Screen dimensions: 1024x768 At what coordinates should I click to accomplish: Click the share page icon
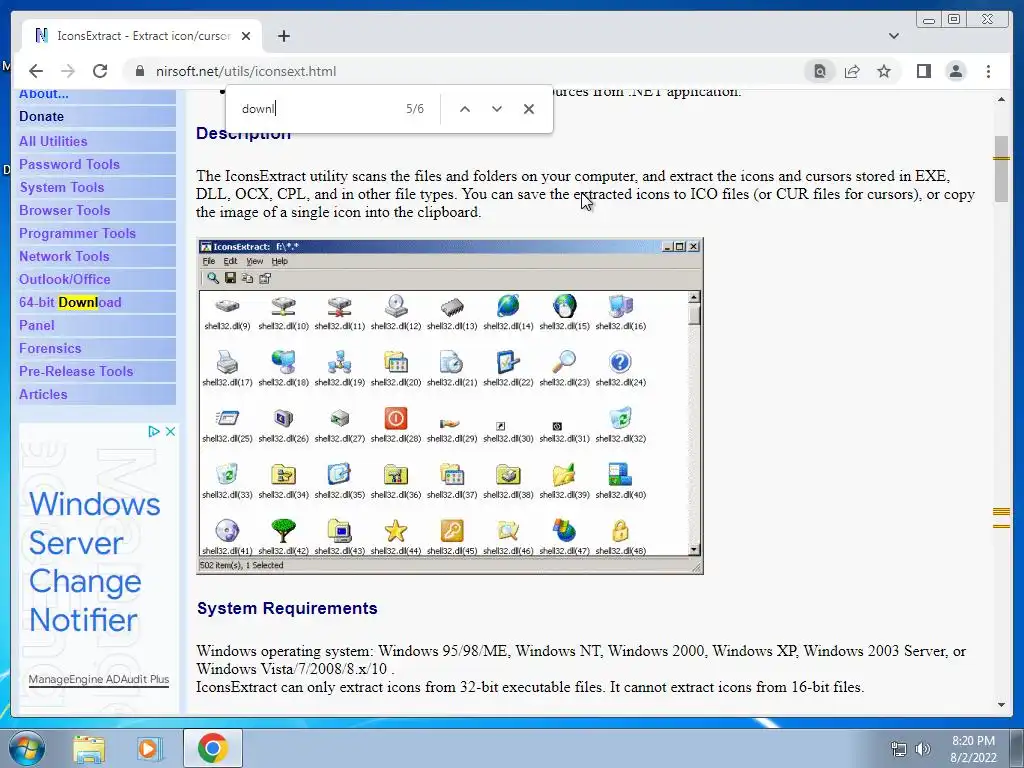852,71
